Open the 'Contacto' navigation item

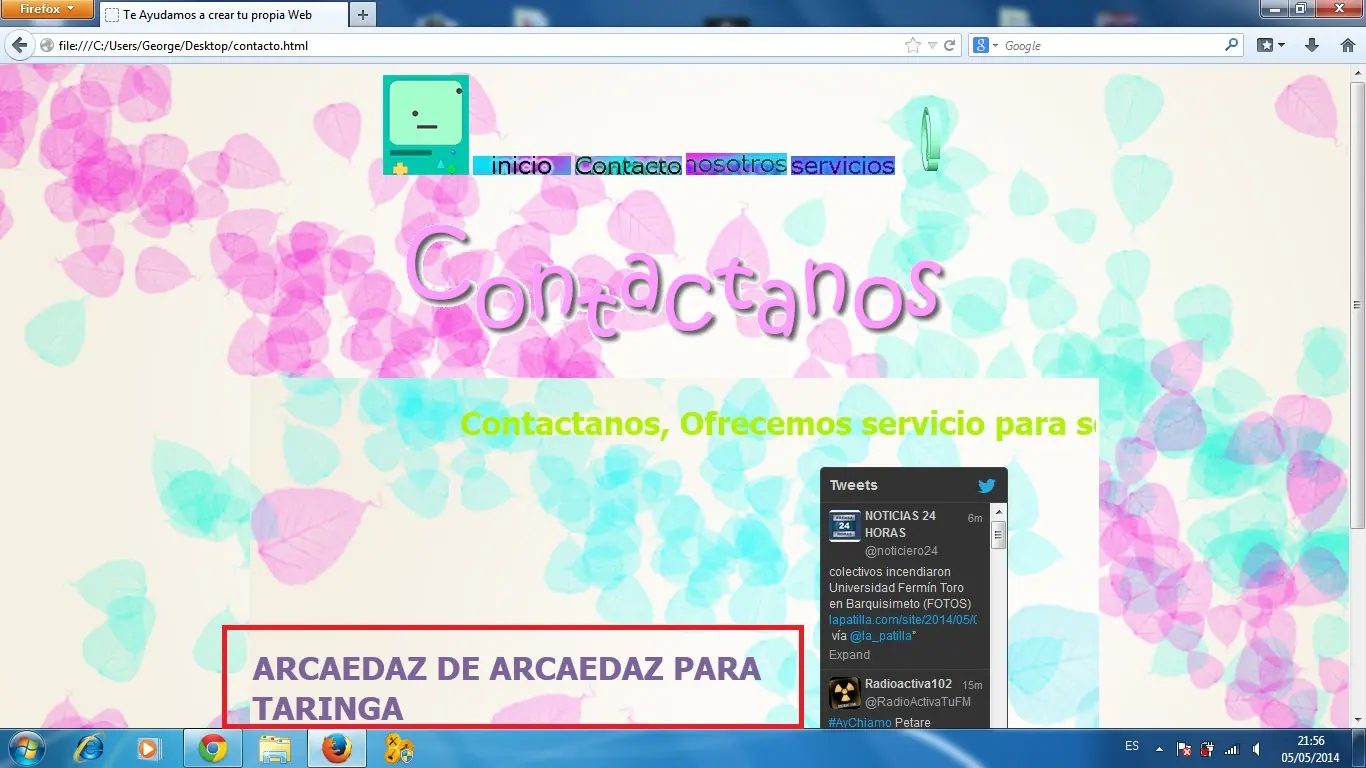(x=628, y=166)
